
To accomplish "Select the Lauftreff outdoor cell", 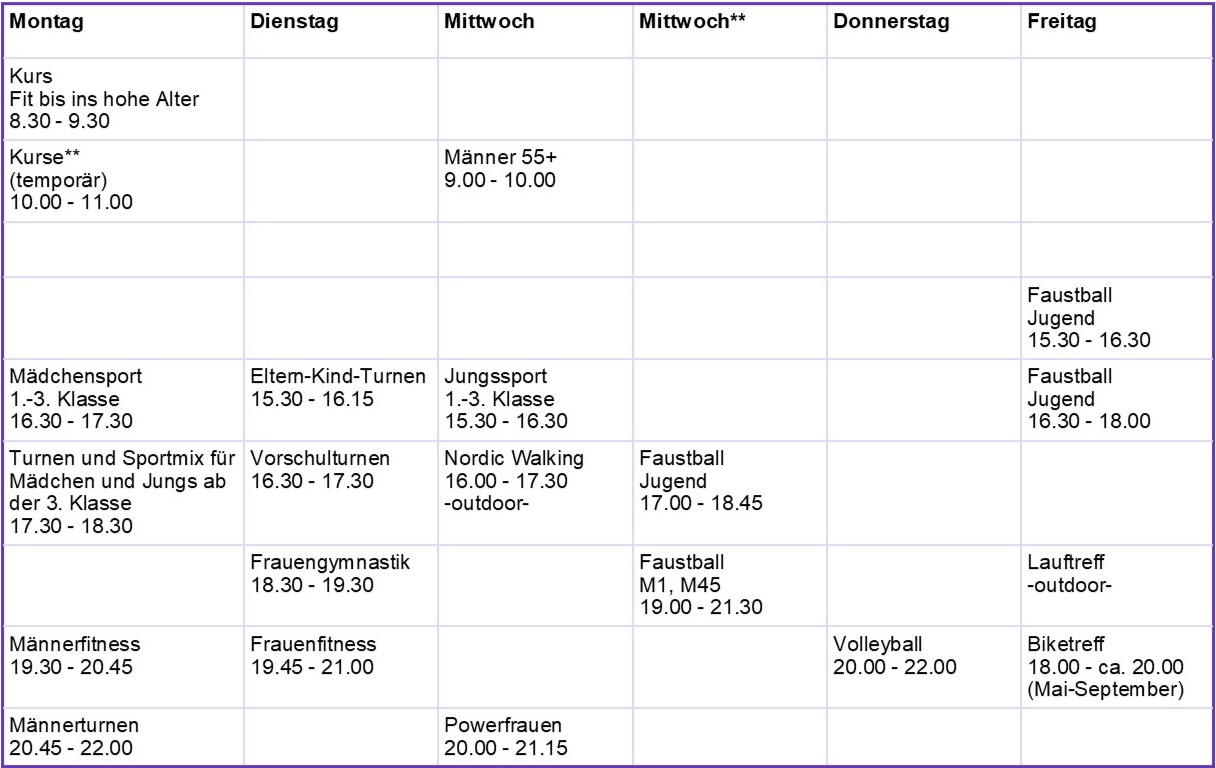I will [x=1116, y=582].
